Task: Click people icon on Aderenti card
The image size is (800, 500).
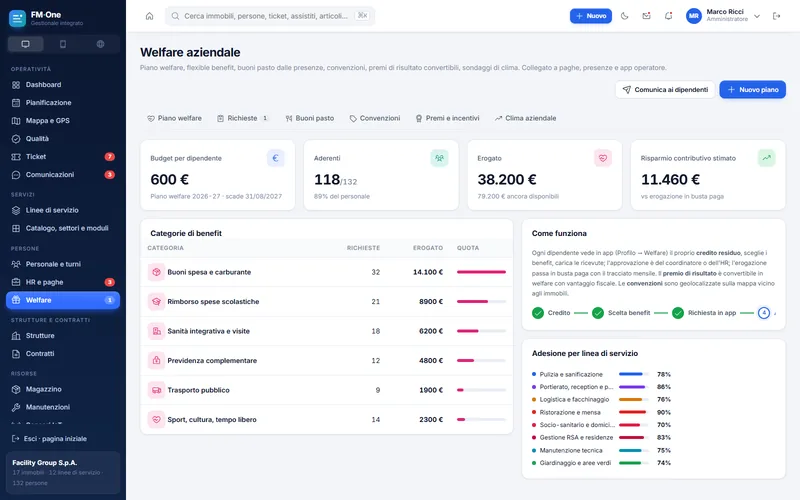Action: pyautogui.click(x=439, y=158)
